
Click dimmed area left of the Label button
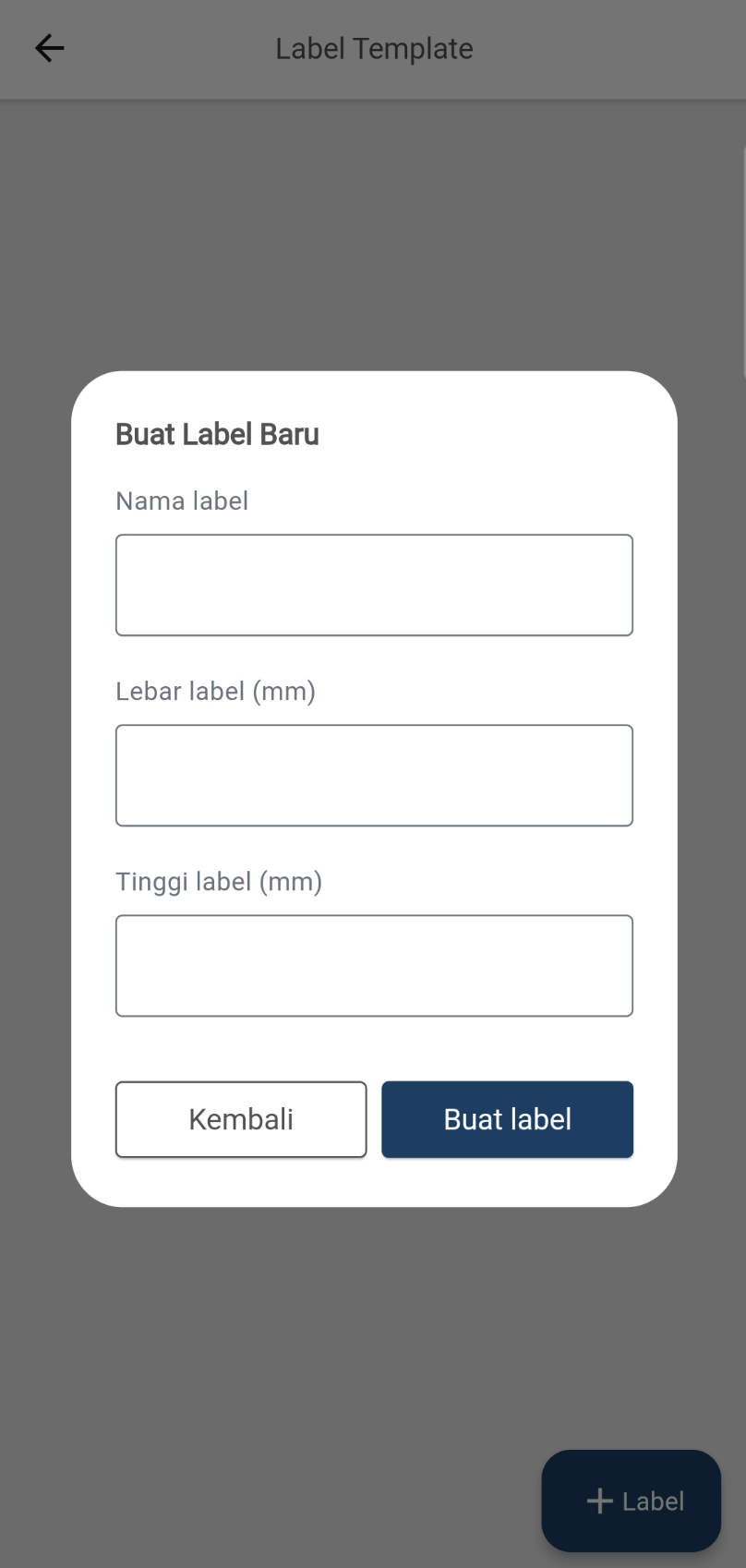coord(277,1501)
